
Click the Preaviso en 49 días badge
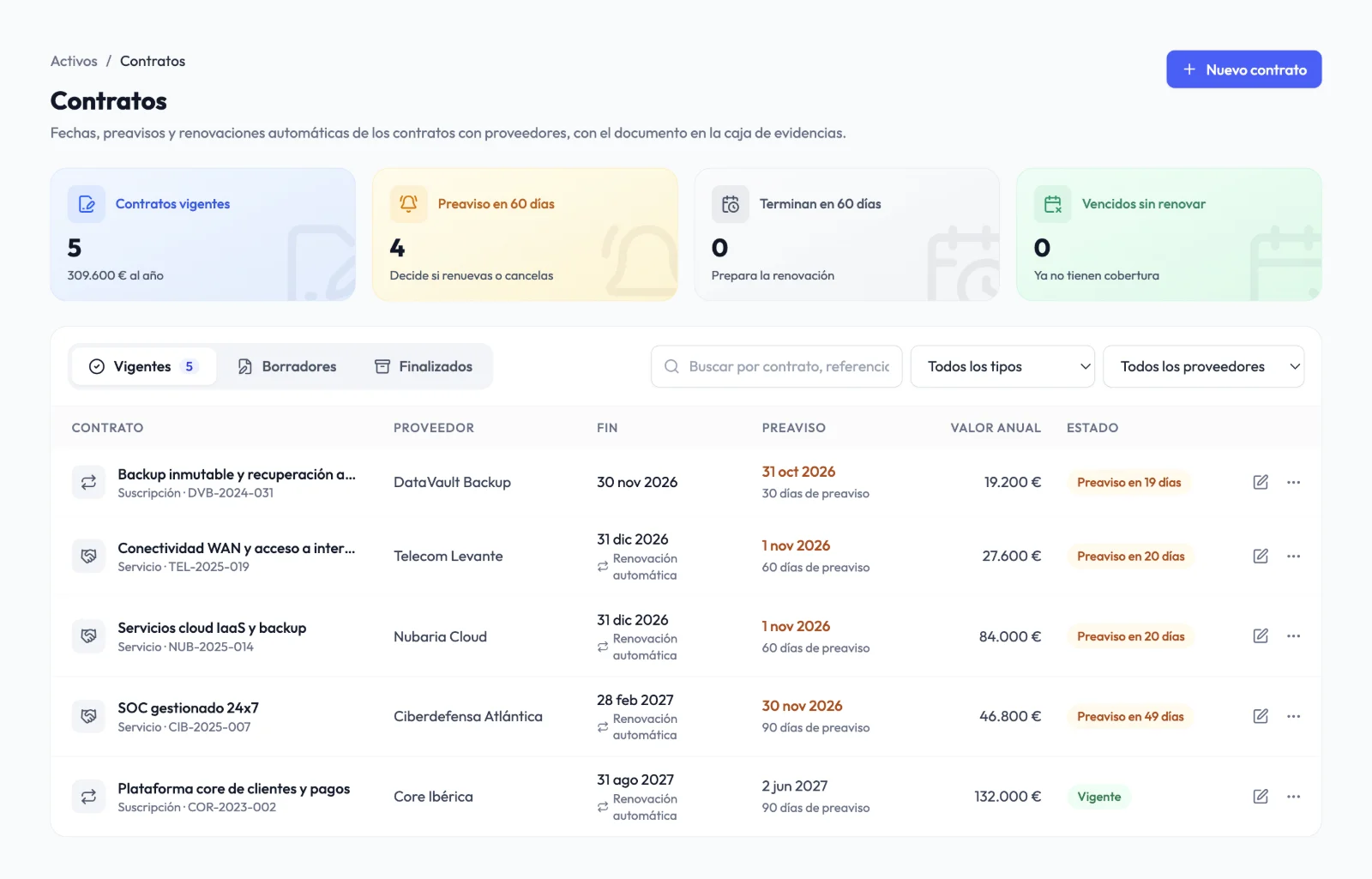[x=1130, y=717]
